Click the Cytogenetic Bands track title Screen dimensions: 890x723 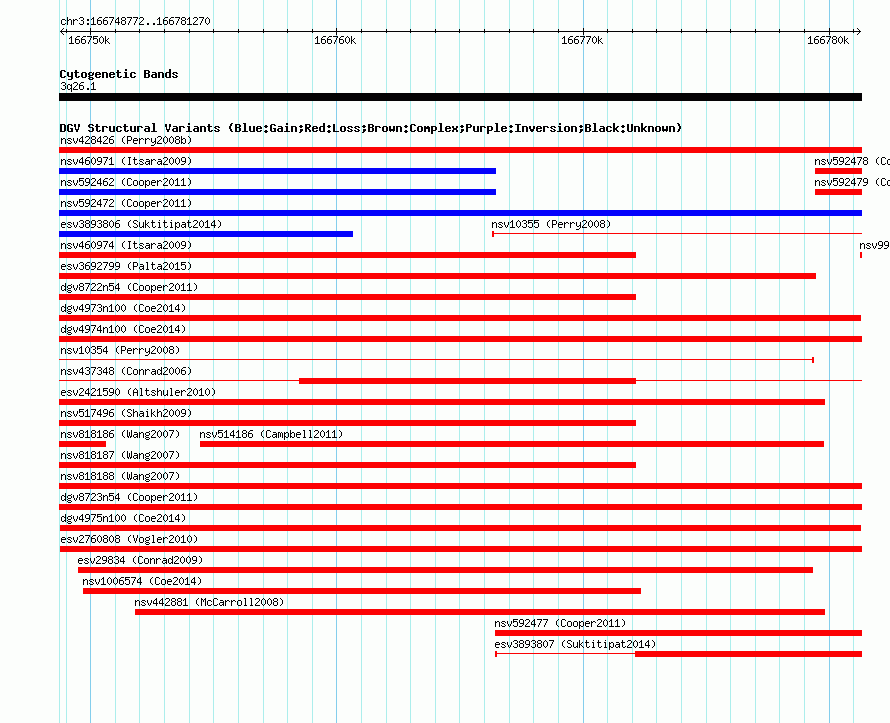click(x=119, y=74)
